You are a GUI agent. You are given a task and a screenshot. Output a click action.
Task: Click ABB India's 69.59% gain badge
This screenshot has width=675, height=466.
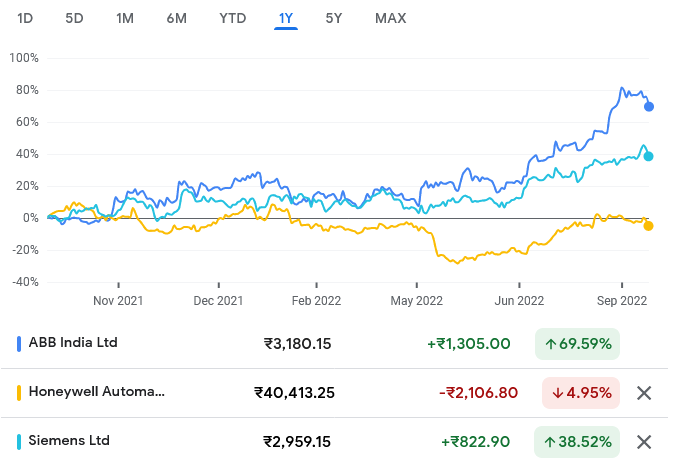click(578, 344)
